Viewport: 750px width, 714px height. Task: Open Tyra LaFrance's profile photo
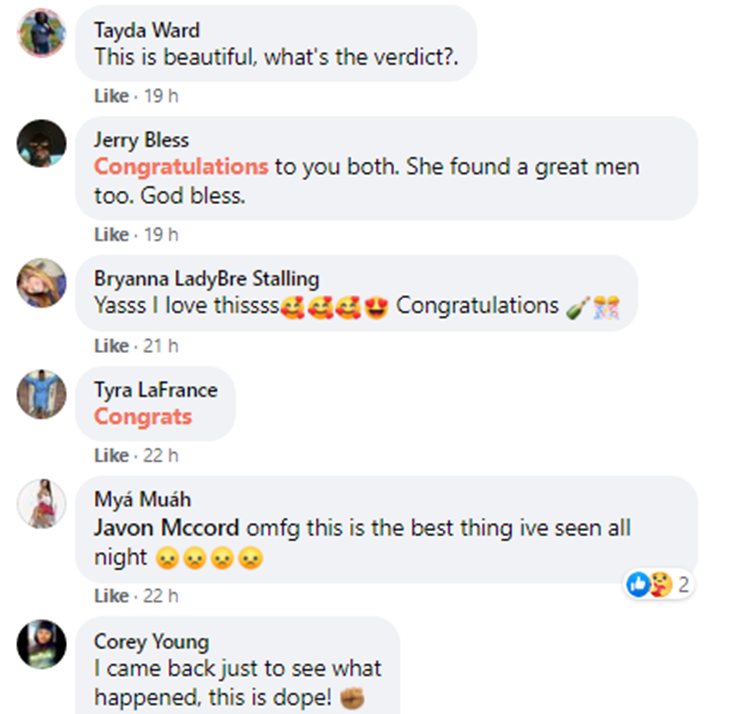[41, 393]
